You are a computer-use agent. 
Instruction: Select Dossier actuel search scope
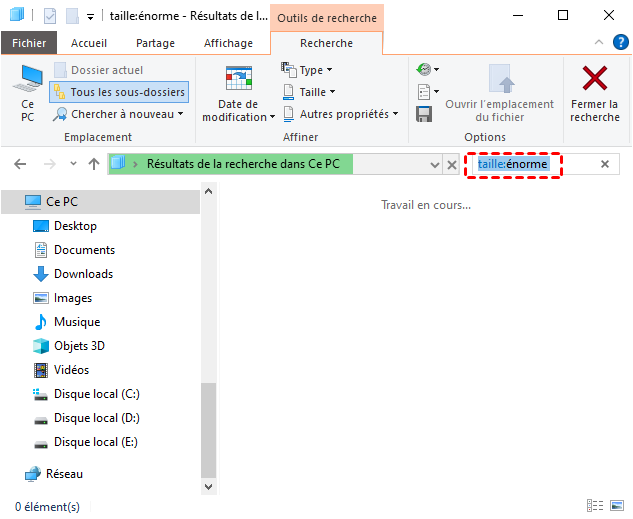(99, 70)
